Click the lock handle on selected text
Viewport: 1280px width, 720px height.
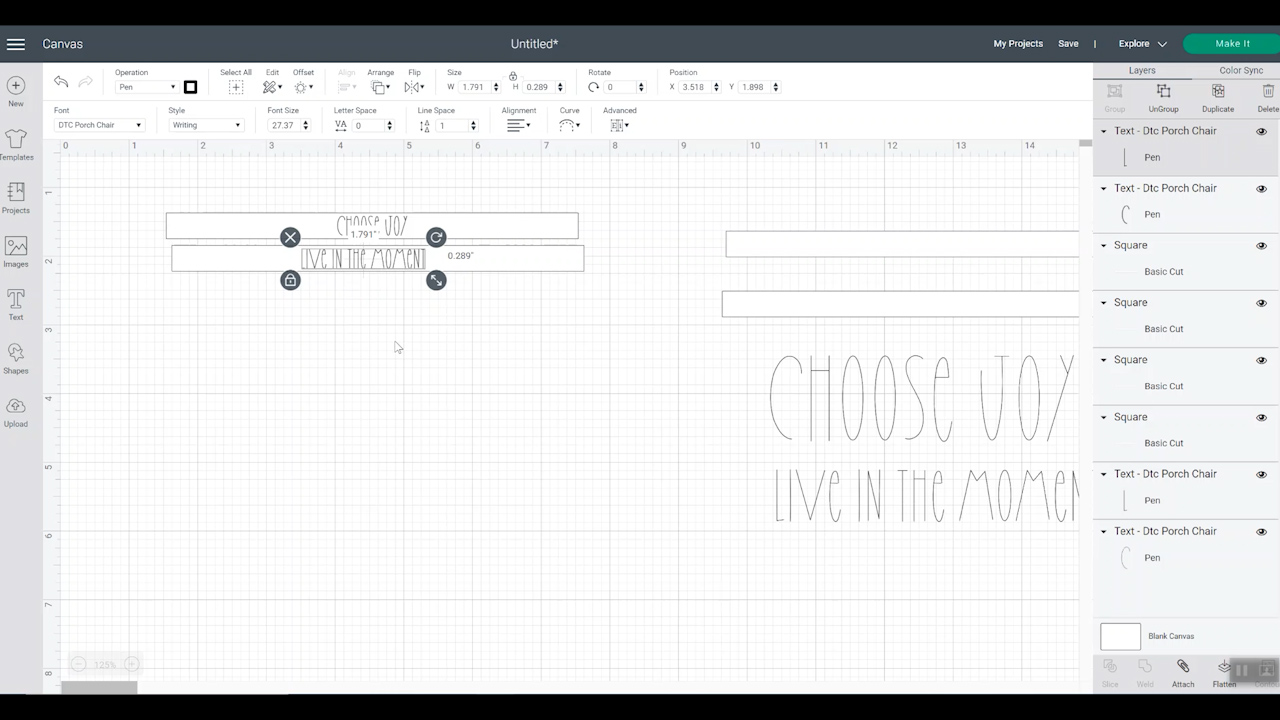290,280
